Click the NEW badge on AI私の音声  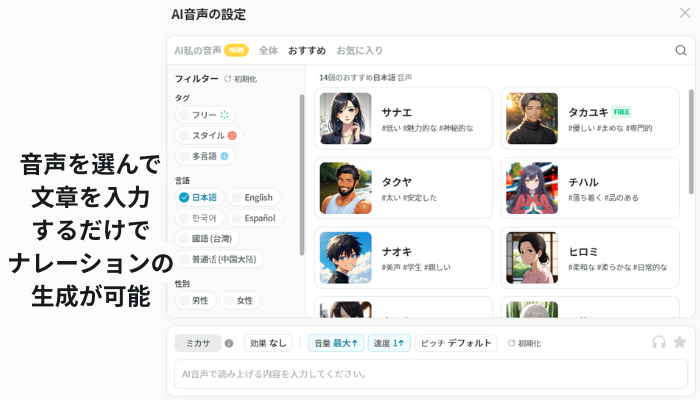(x=236, y=50)
